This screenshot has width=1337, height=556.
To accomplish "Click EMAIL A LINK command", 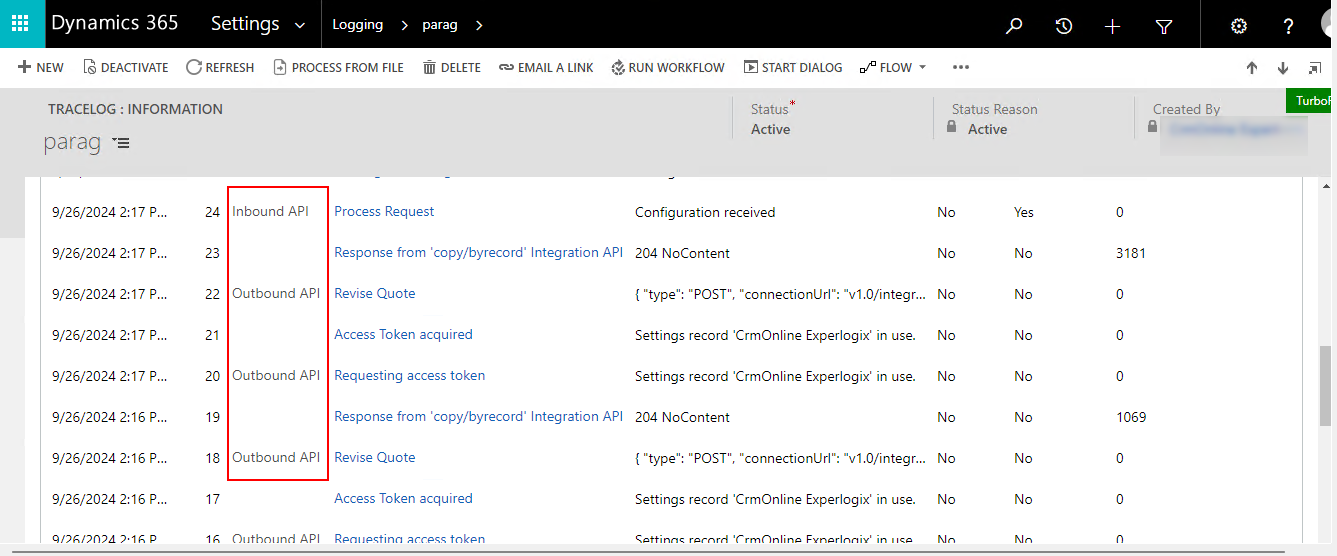I will (x=546, y=67).
